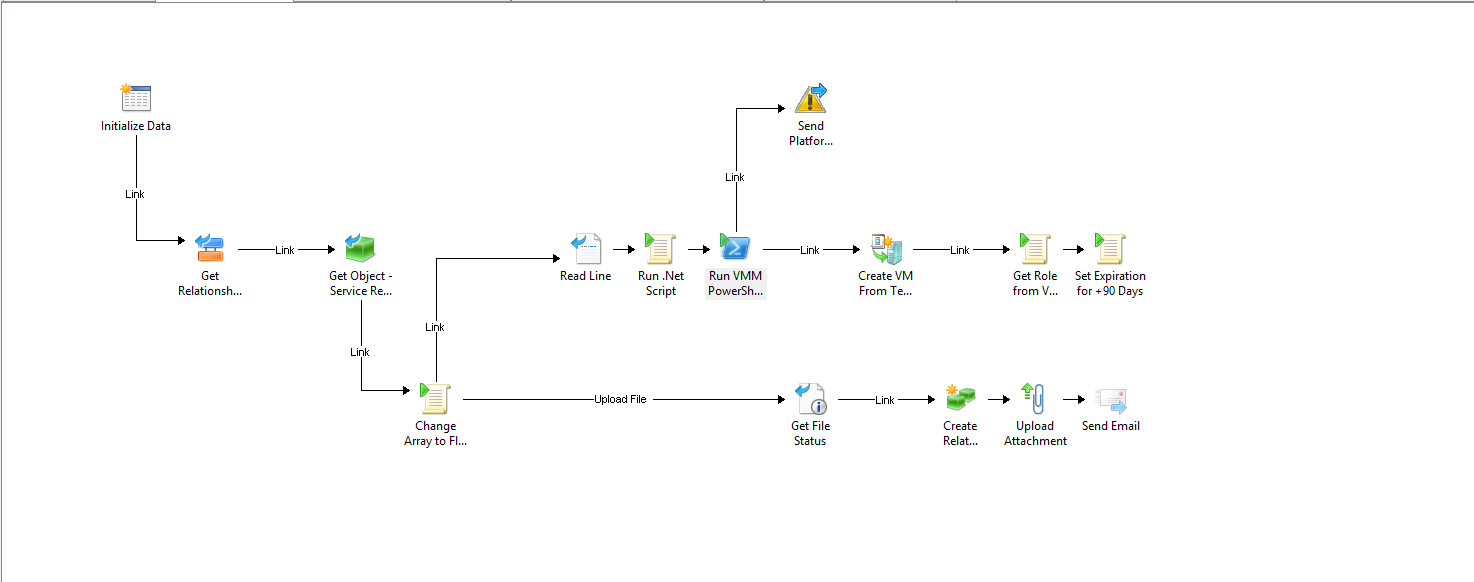Viewport: 1474px width, 582px height.
Task: Click the Get Role from V... activity icon
Action: click(x=1035, y=248)
